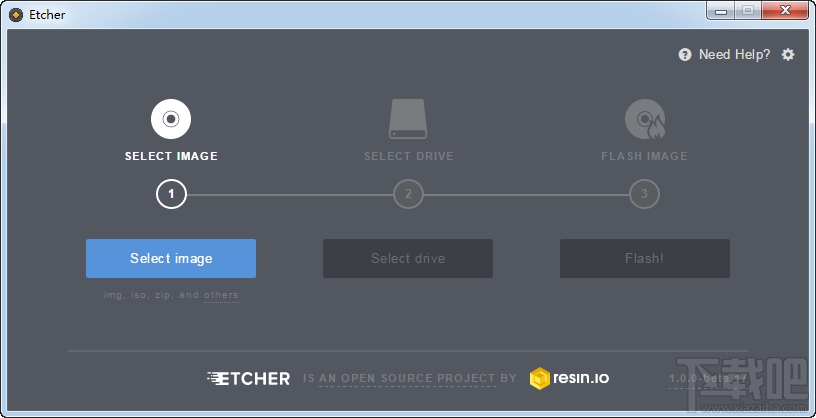Viewport: 816px width, 418px height.
Task: Click the resin.io cube logo
Action: coord(540,378)
